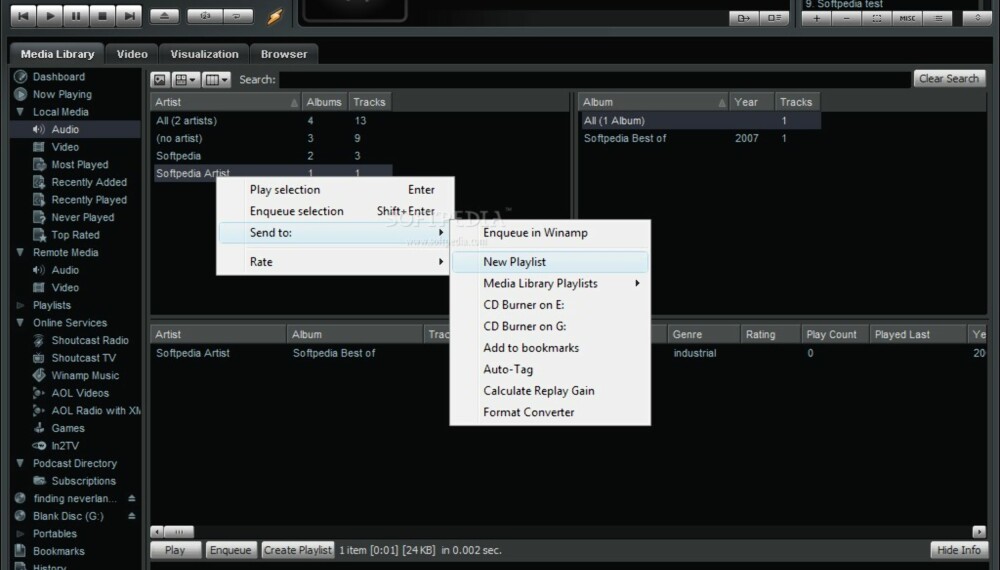This screenshot has width=1000, height=570.
Task: Open the Never Played view
Action: tap(82, 217)
